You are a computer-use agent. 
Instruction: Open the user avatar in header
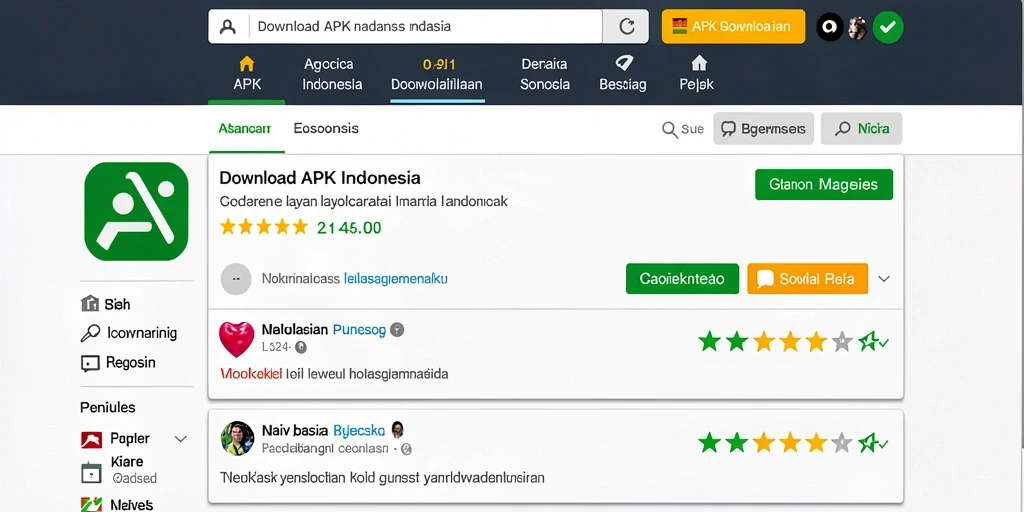click(x=857, y=27)
